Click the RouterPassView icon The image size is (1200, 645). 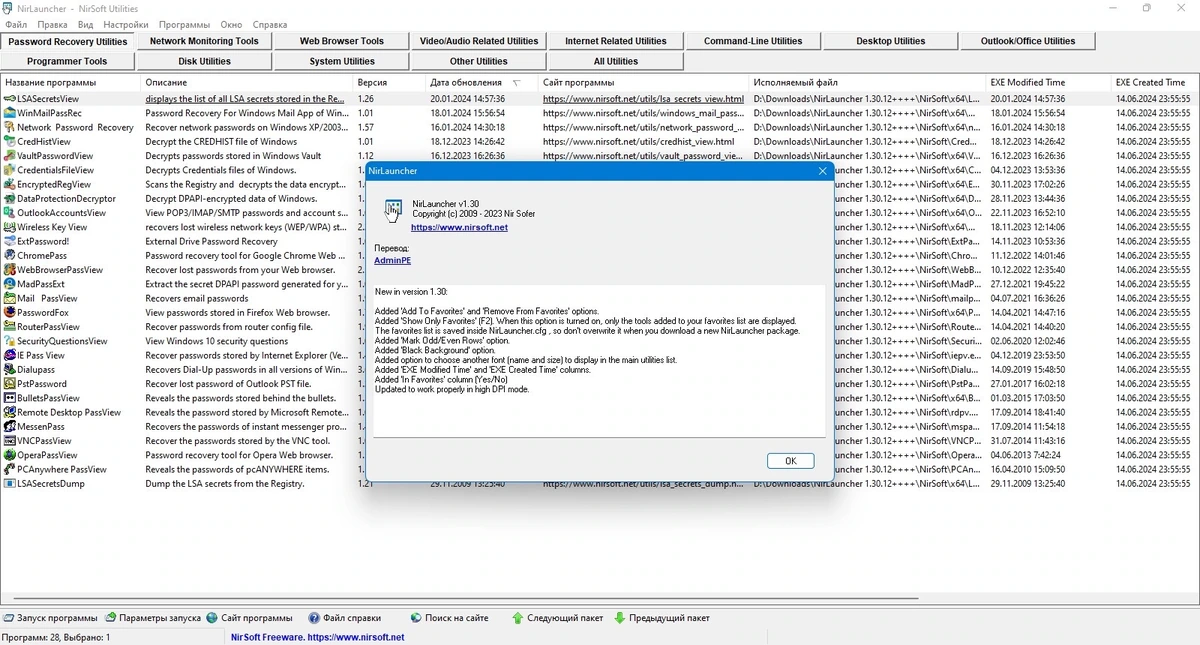9,327
